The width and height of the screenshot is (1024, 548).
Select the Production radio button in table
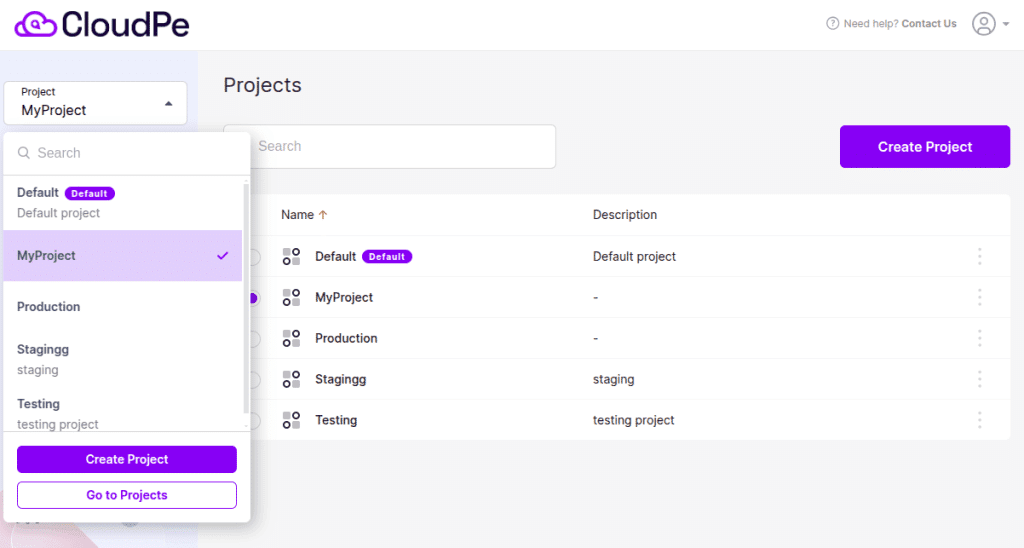254,338
